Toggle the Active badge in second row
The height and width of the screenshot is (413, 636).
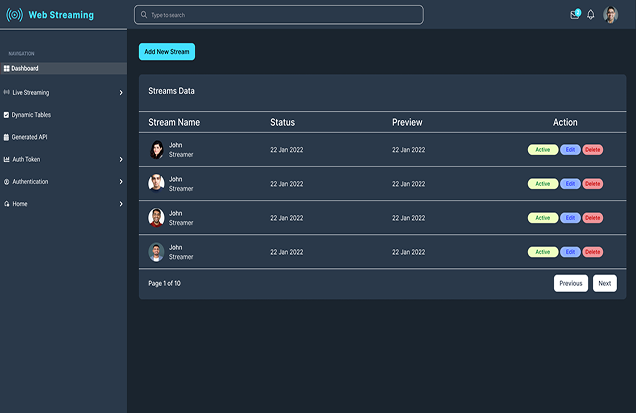pos(542,184)
